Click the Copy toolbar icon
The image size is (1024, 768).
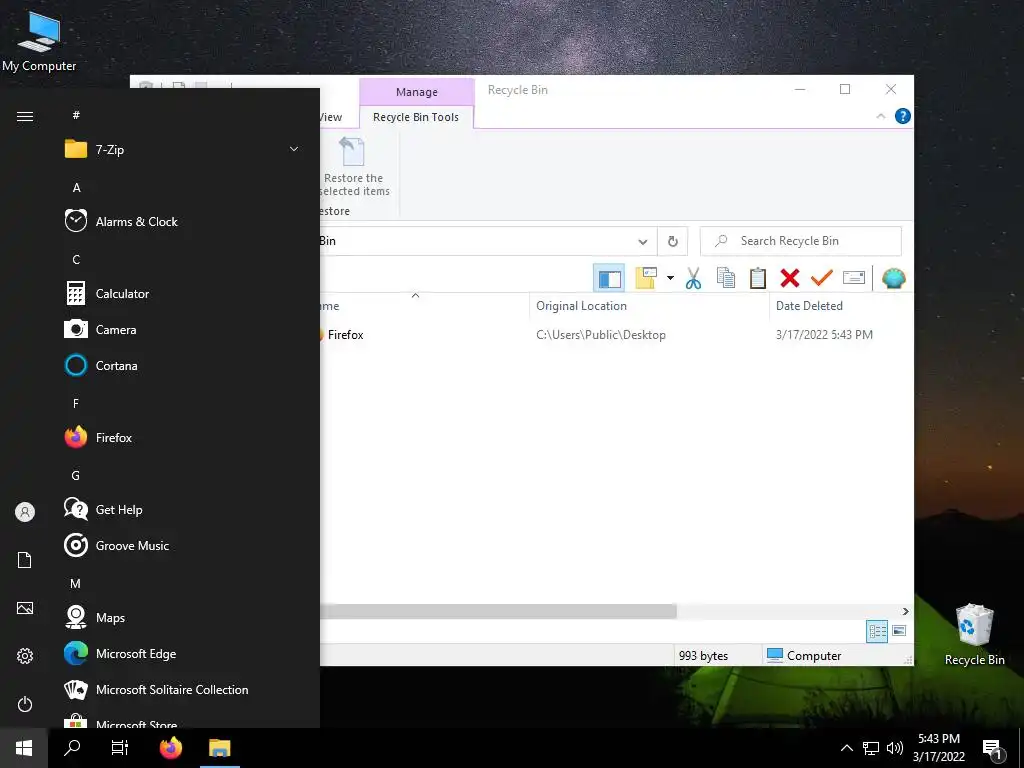coord(726,278)
